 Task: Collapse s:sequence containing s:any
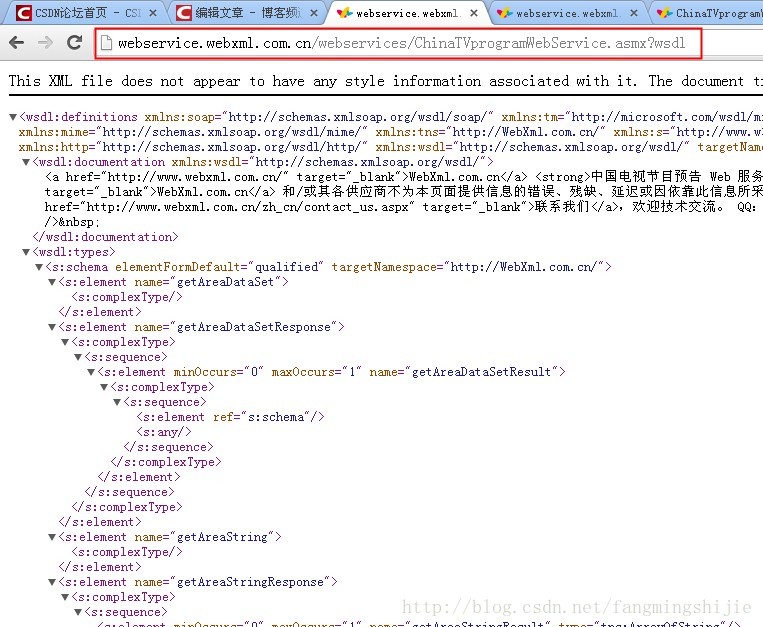click(x=117, y=402)
